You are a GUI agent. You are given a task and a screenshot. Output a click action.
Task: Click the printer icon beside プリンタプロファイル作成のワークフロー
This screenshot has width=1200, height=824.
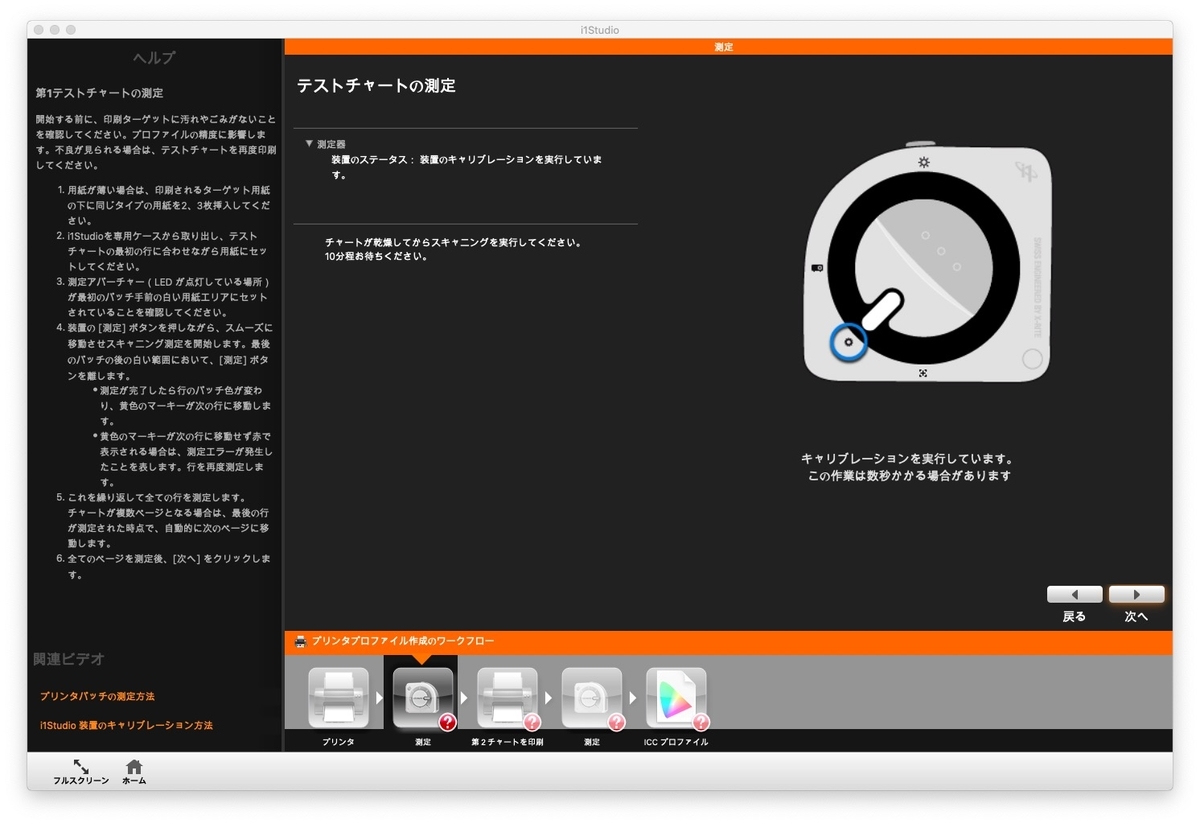point(300,641)
